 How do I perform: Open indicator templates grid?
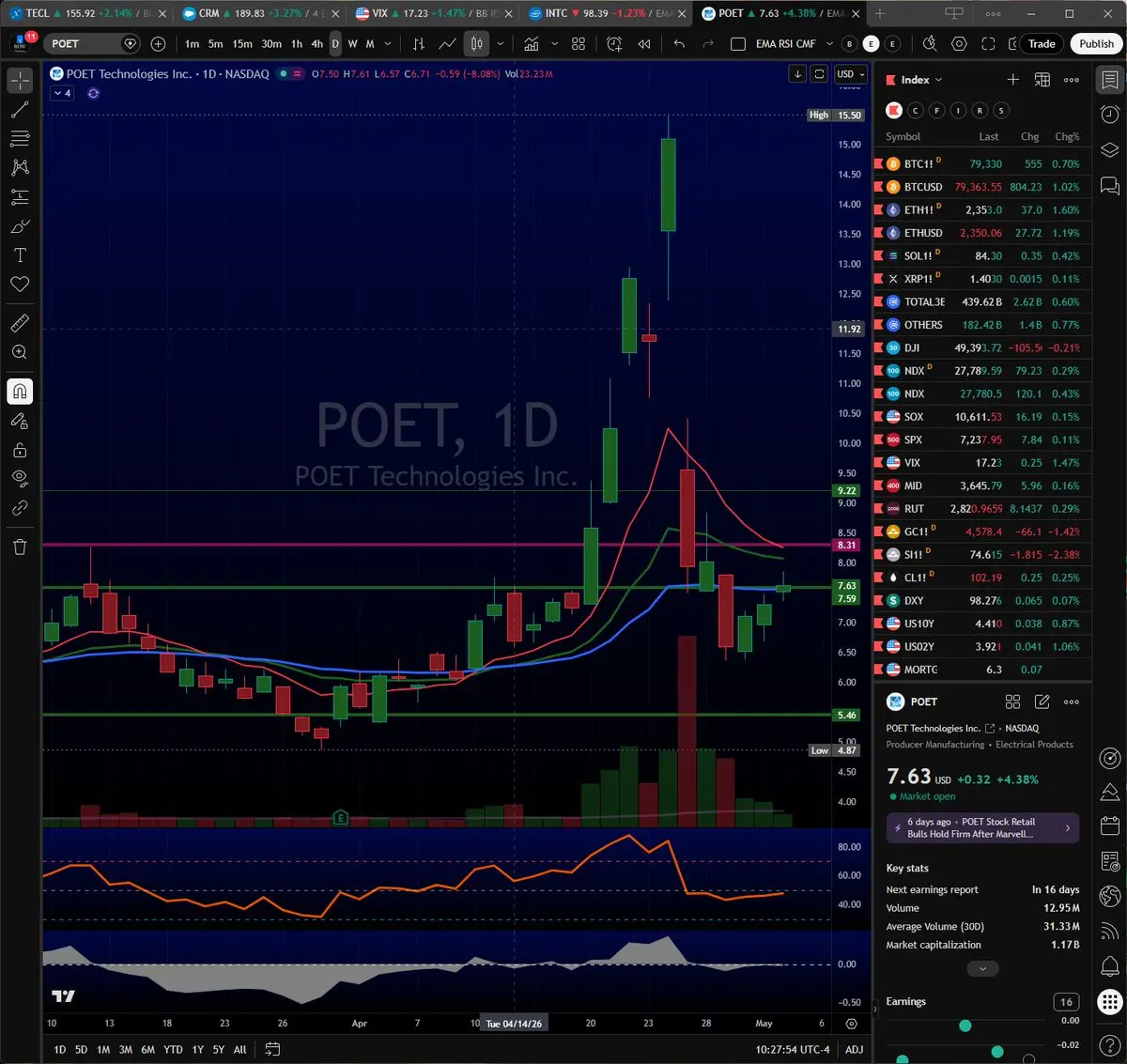click(579, 44)
